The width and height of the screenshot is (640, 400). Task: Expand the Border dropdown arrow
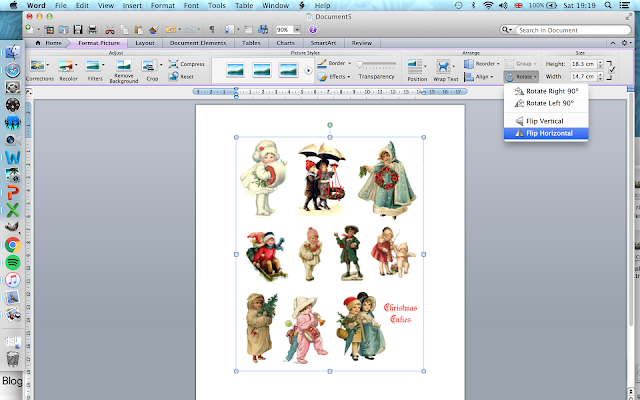coord(349,64)
